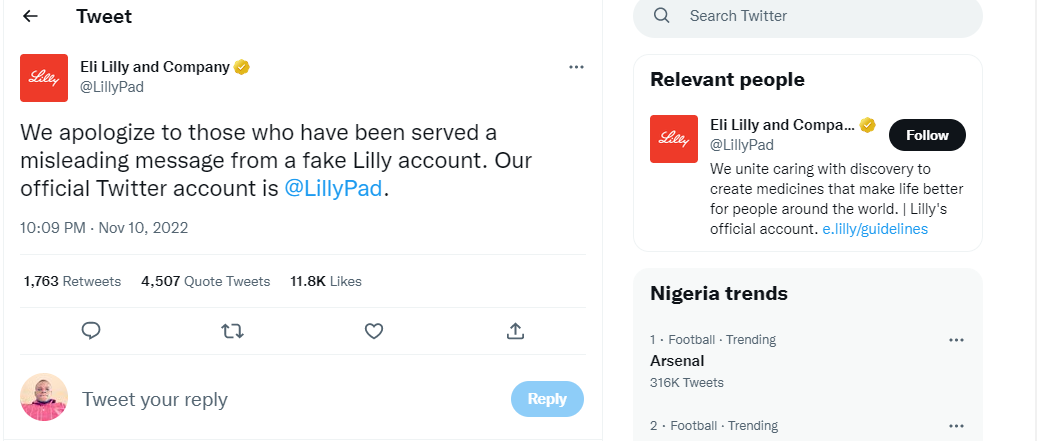Click the share upload icon
Image resolution: width=1037 pixels, height=441 pixels.
click(515, 330)
